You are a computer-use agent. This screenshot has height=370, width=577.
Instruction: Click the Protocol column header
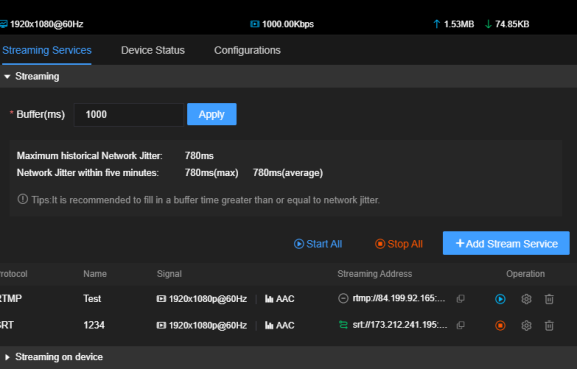(14, 274)
